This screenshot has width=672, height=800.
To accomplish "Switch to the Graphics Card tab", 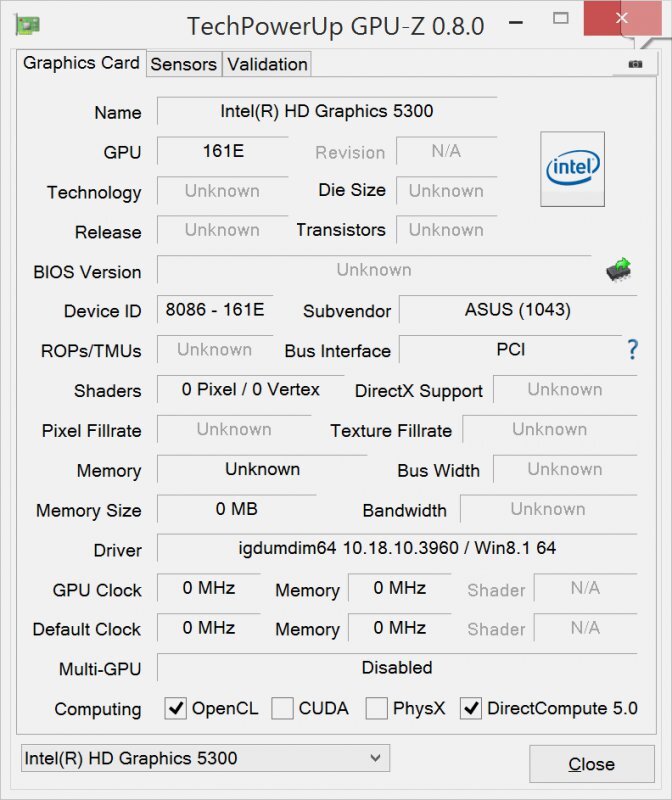I will click(x=81, y=63).
